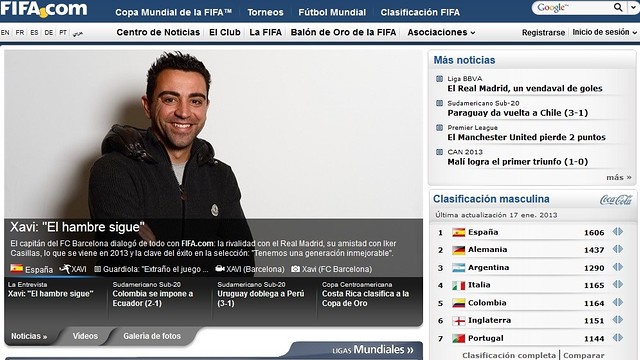This screenshot has height=360, width=640.
Task: Open Paraguay da vuelta a Chile (3-1)
Action: click(518, 113)
